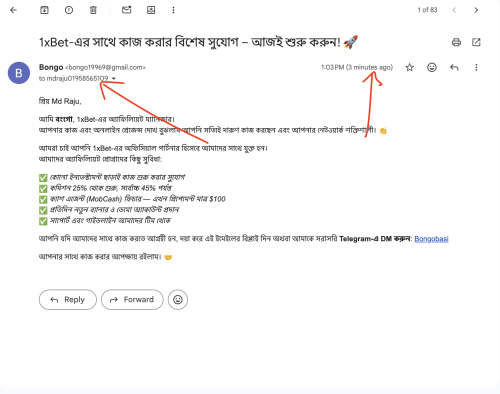
Task: Open the top toolbar more options menu
Action: tap(173, 10)
